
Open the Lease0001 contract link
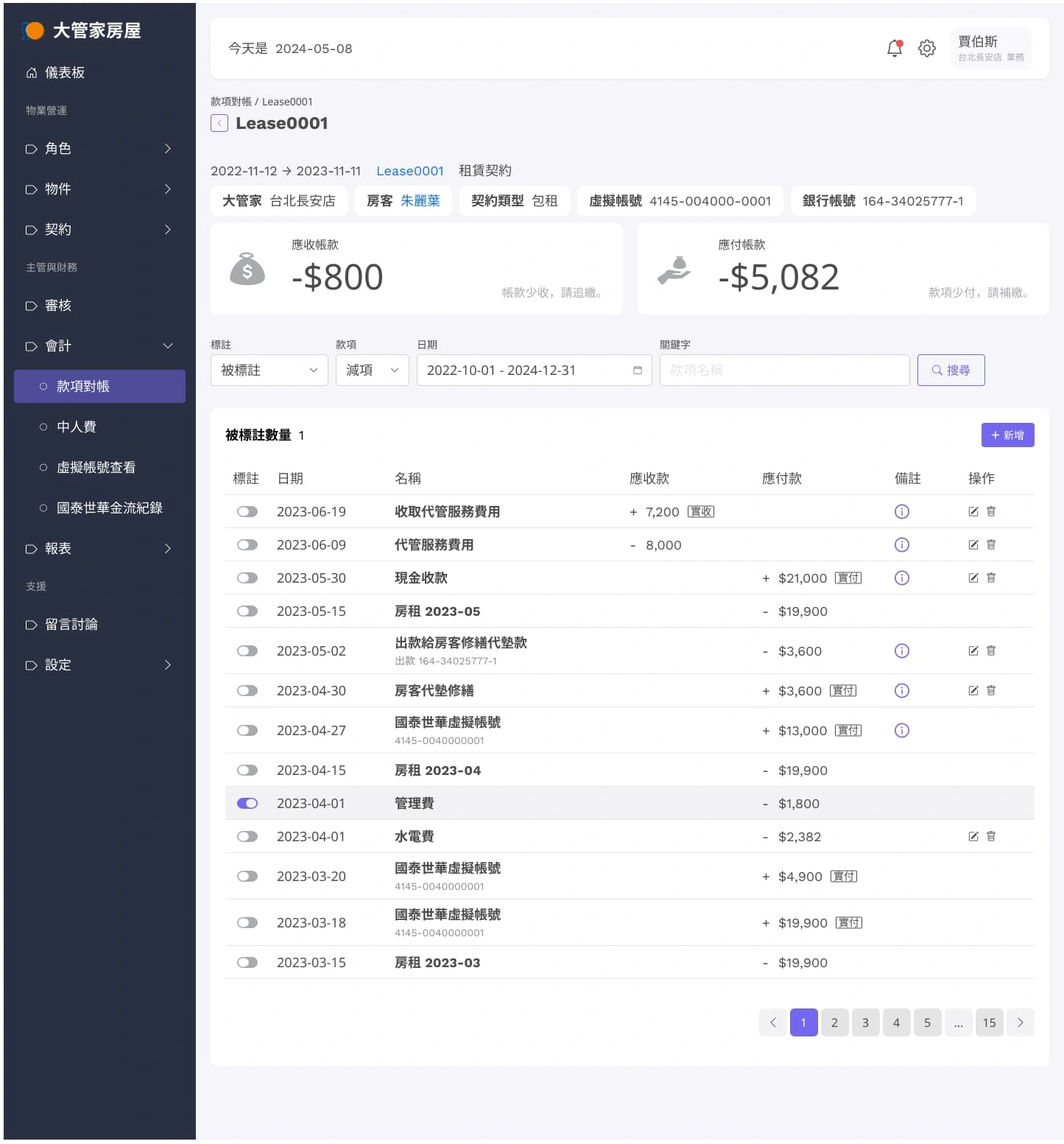tap(410, 170)
